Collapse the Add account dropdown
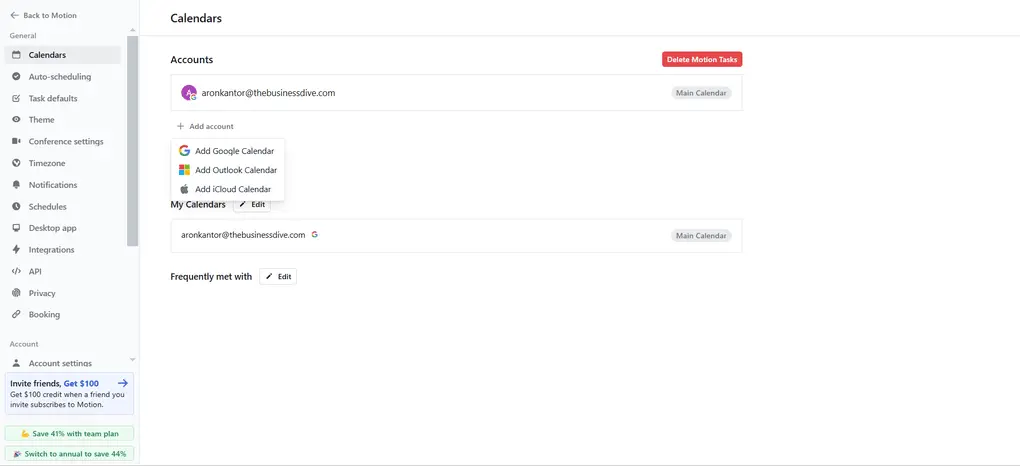1020x466 pixels. click(205, 126)
